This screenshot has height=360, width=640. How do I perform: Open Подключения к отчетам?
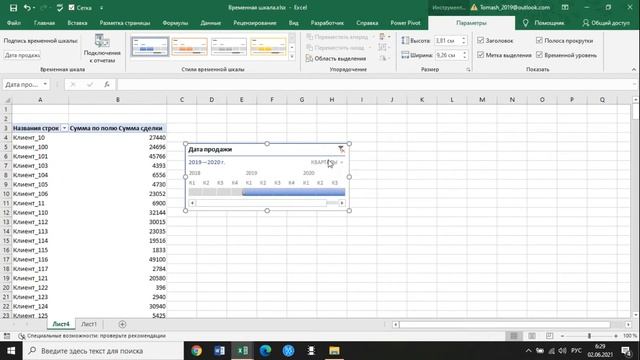click(102, 49)
